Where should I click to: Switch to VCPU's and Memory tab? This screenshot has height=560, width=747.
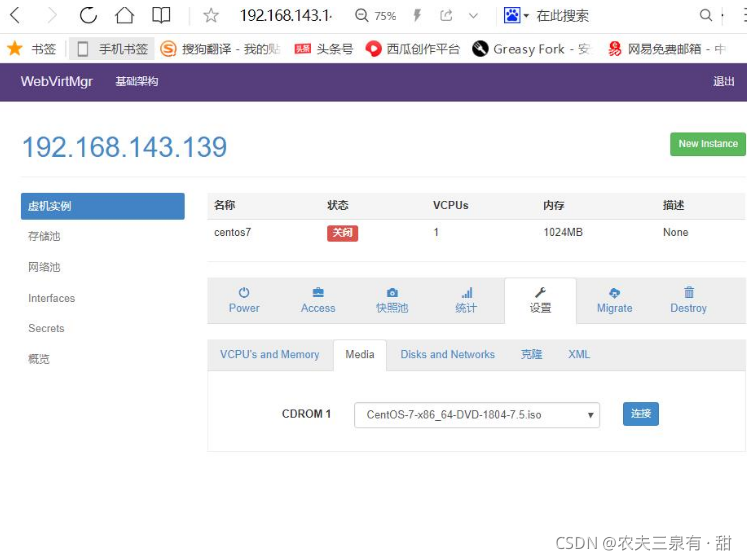[x=270, y=355]
